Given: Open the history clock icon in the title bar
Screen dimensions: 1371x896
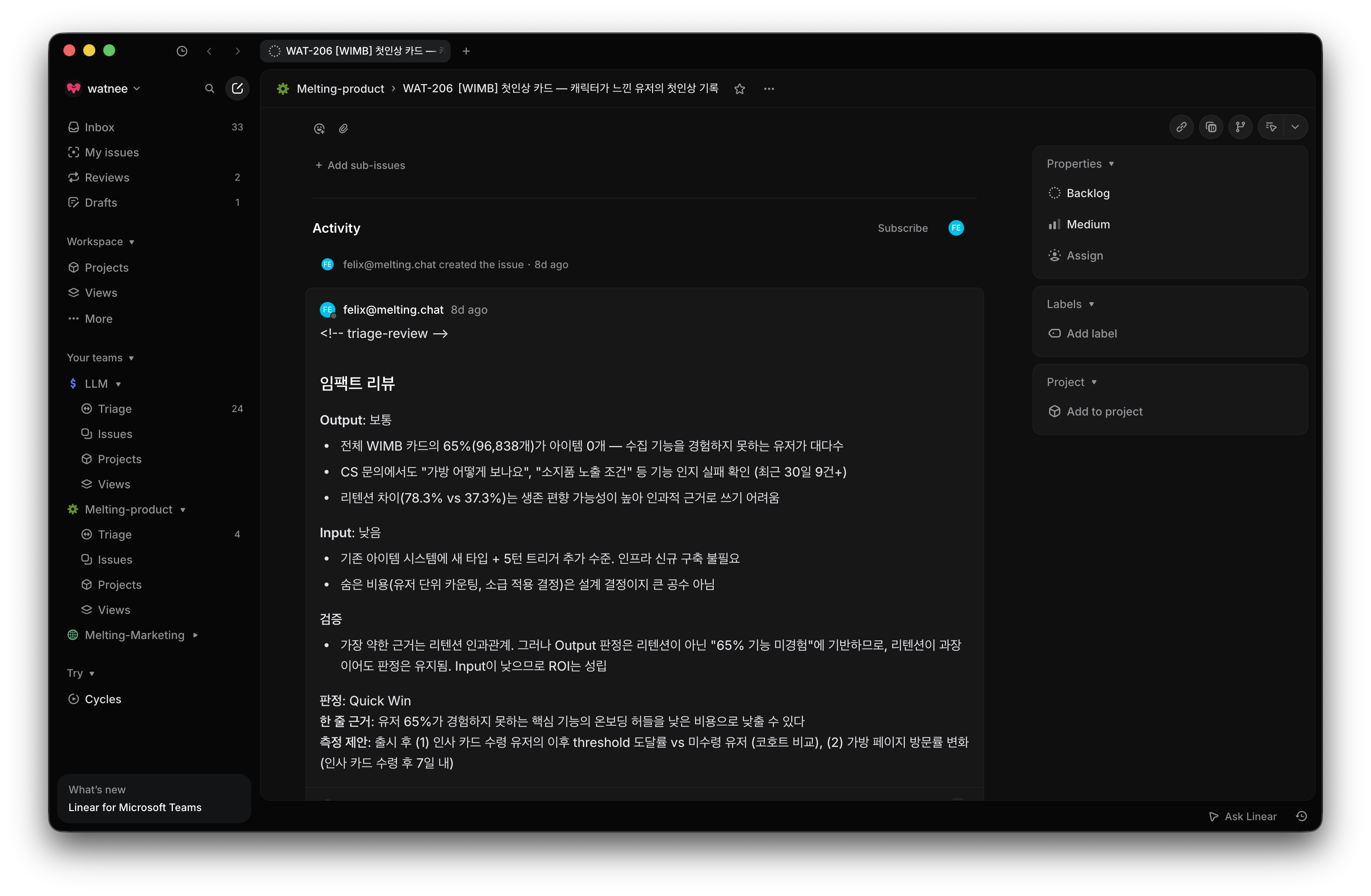Looking at the screenshot, I should click(182, 51).
